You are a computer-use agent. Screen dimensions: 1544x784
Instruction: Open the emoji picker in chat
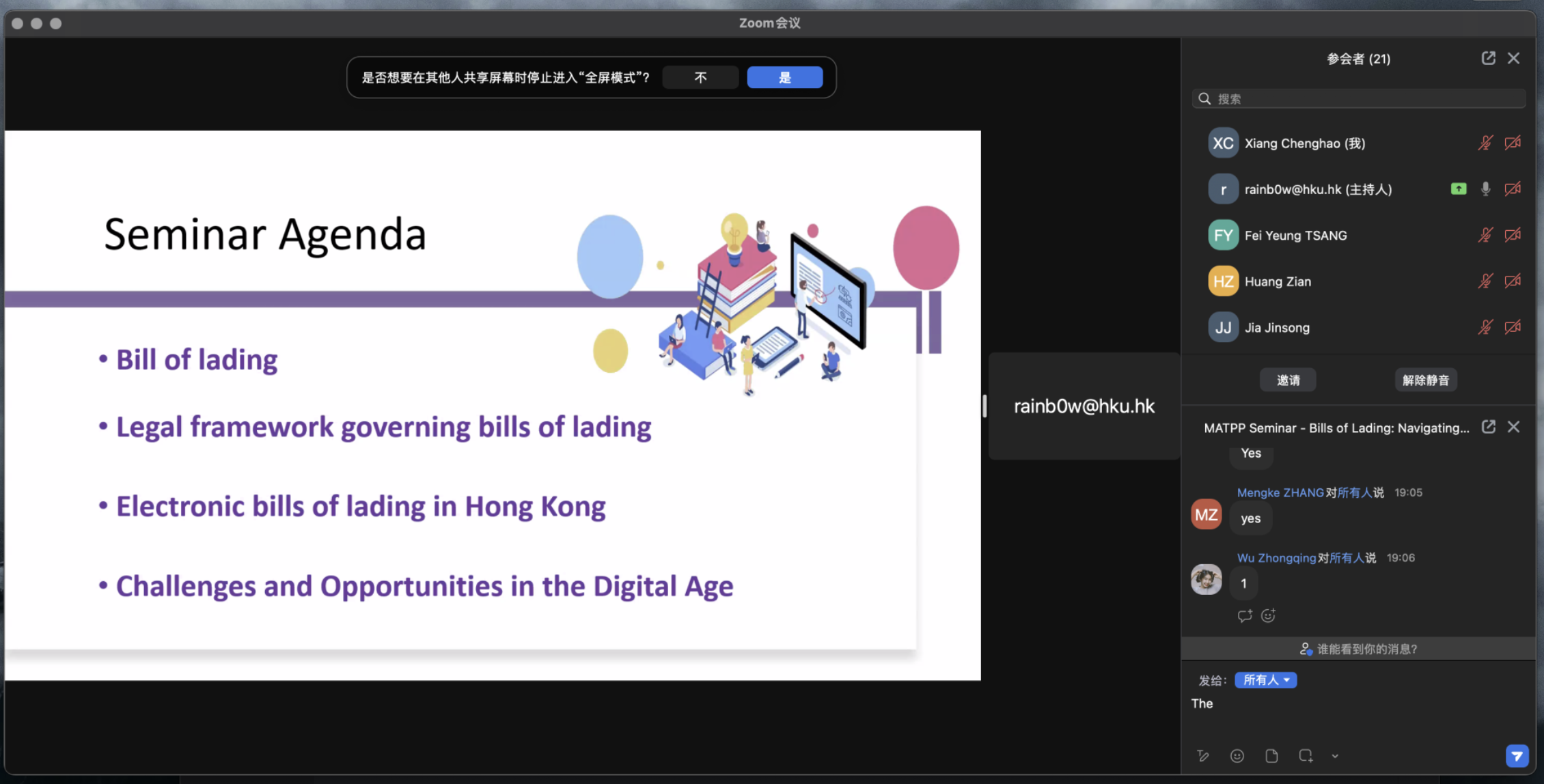coord(1238,756)
